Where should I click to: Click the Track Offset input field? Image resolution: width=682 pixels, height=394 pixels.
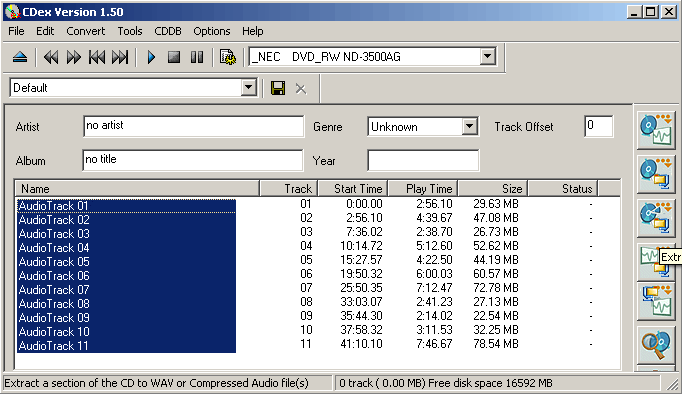coord(599,126)
